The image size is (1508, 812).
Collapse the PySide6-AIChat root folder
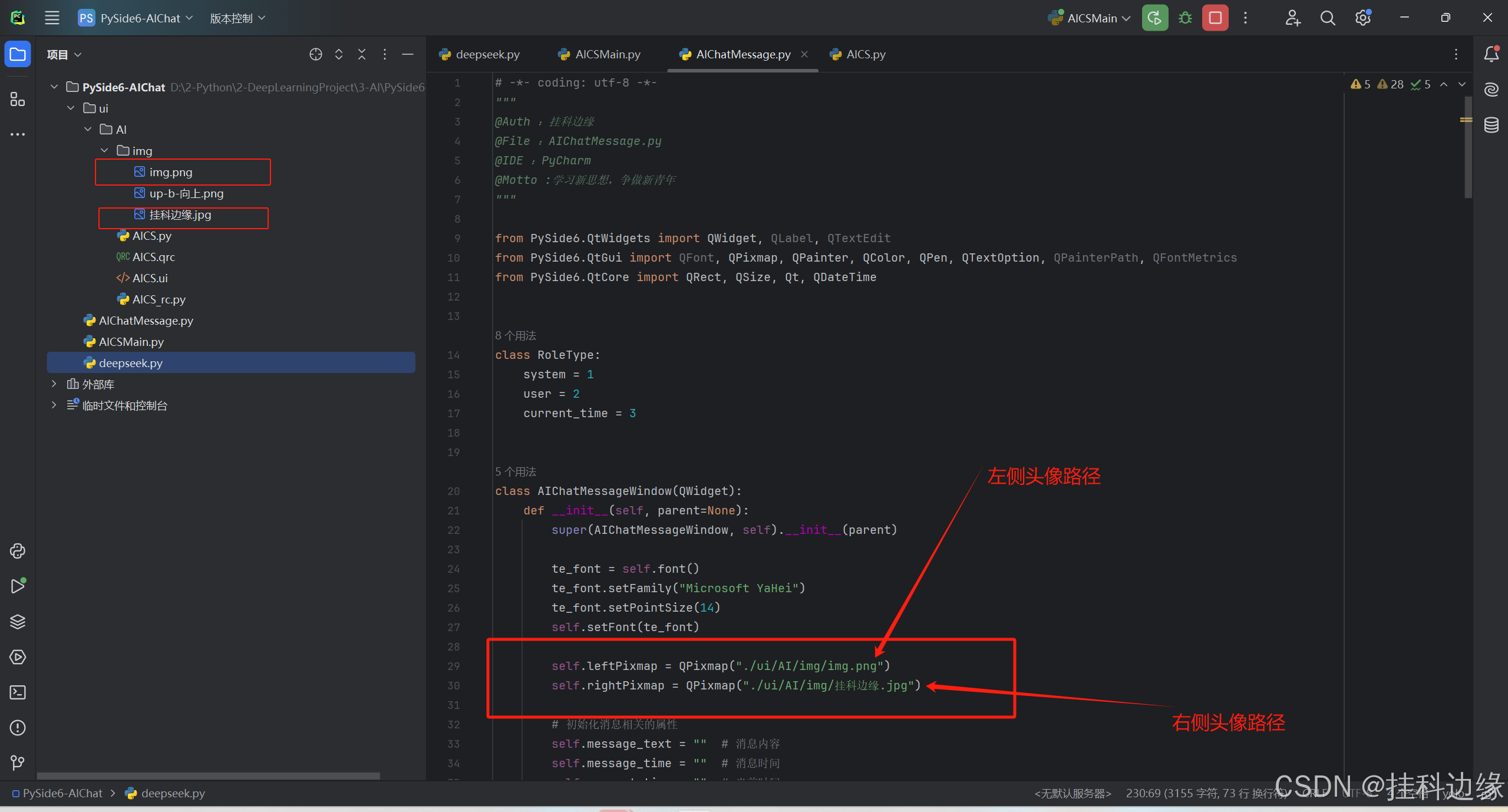[54, 87]
